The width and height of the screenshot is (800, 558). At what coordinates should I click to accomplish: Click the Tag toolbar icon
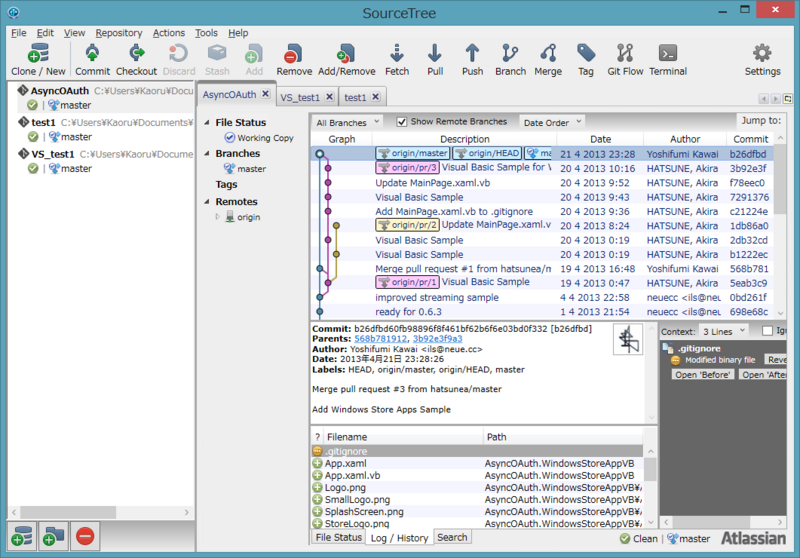pyautogui.click(x=586, y=60)
